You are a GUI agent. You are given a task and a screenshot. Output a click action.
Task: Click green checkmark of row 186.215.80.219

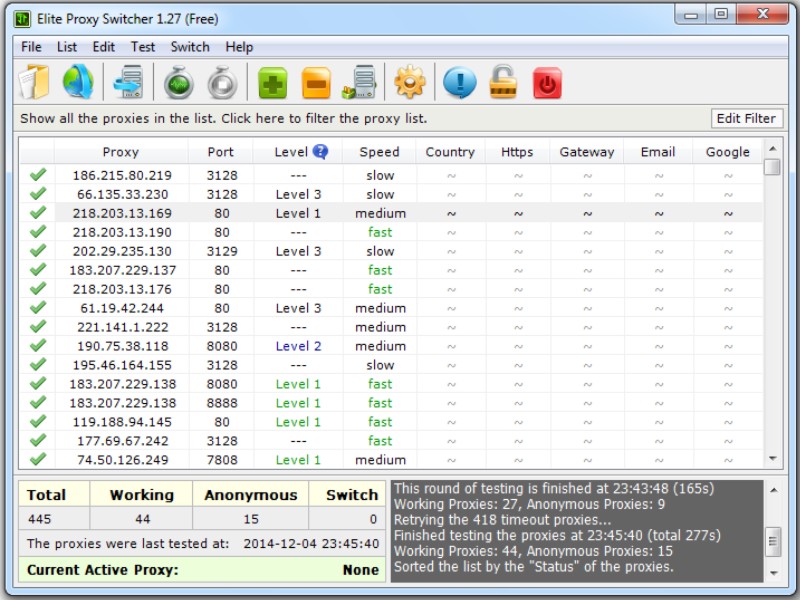(38, 174)
